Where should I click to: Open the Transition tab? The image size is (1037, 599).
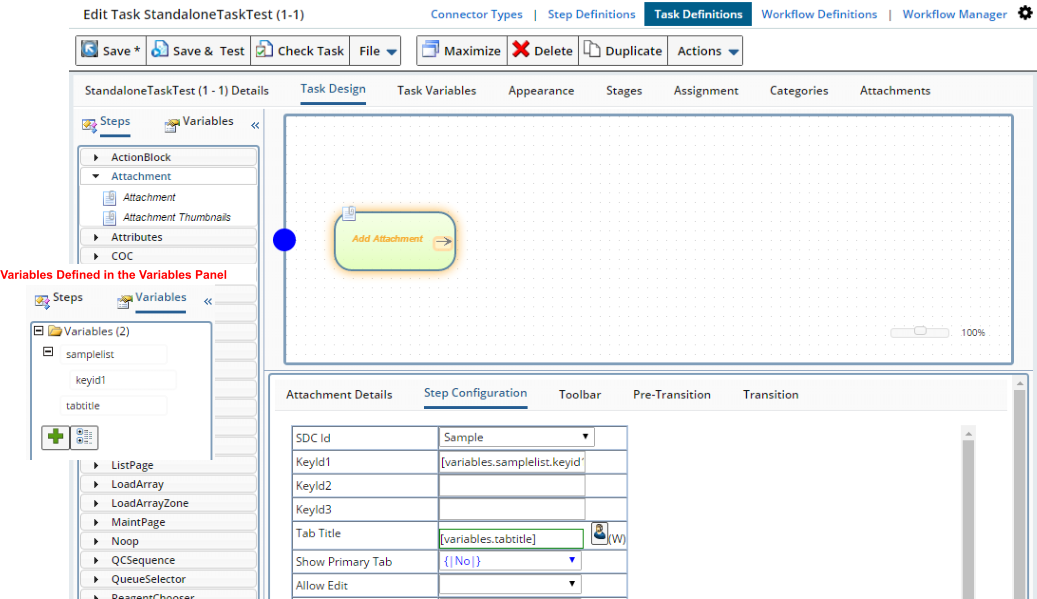point(770,395)
